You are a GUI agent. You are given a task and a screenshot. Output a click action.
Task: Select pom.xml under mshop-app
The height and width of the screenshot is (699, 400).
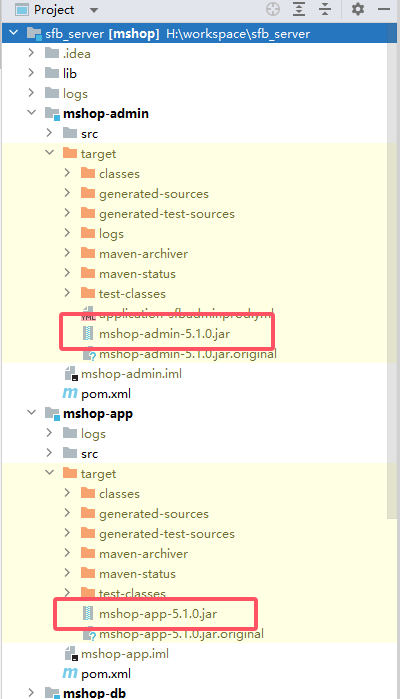106,674
